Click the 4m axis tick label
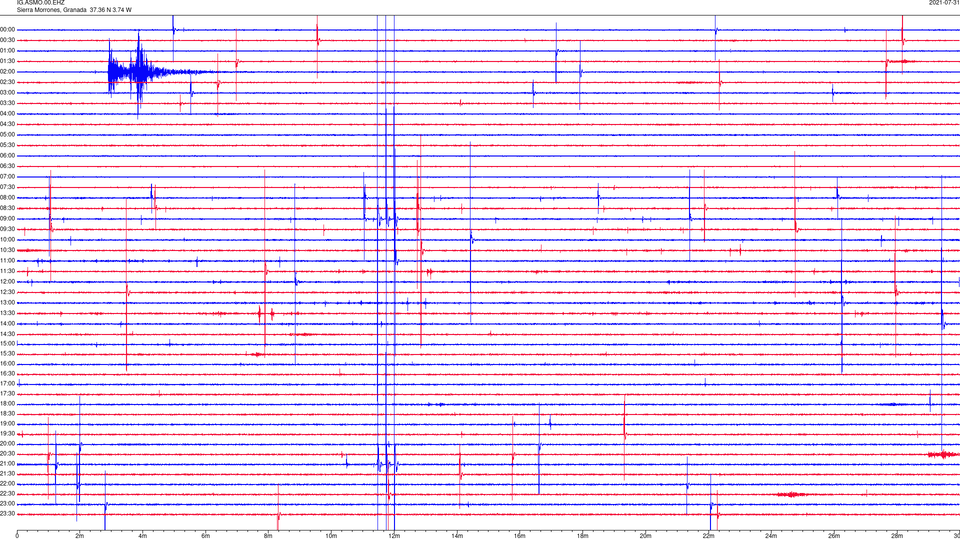Viewport: 960px width, 540px height. click(143, 536)
